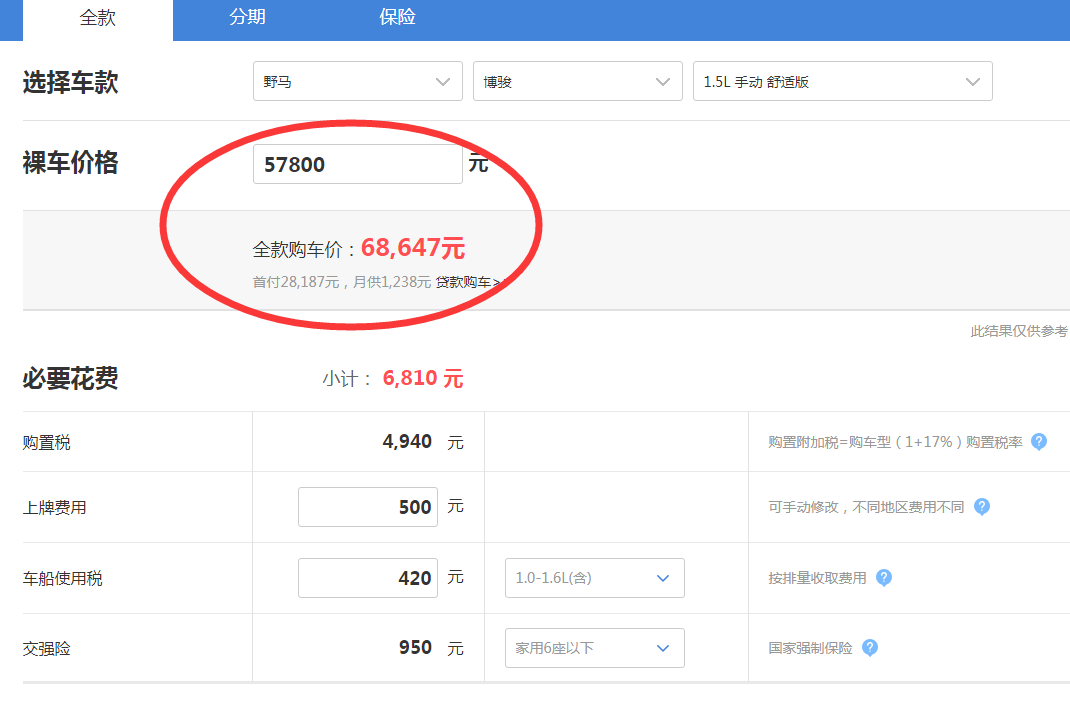Click the 车船使用税 input showing 420
Image resolution: width=1070 pixels, height=711 pixels.
368,578
